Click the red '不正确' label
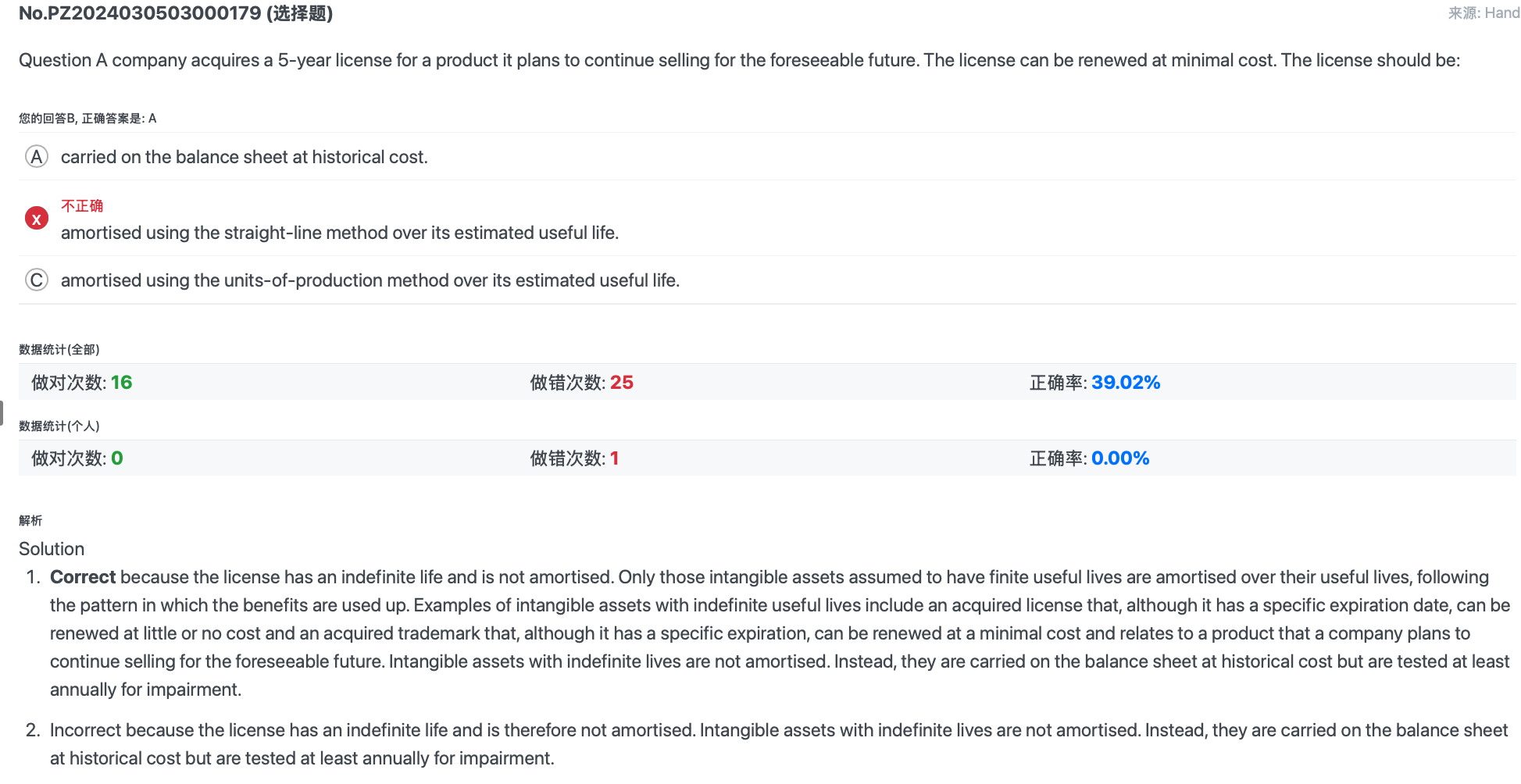1521x784 pixels. point(82,205)
